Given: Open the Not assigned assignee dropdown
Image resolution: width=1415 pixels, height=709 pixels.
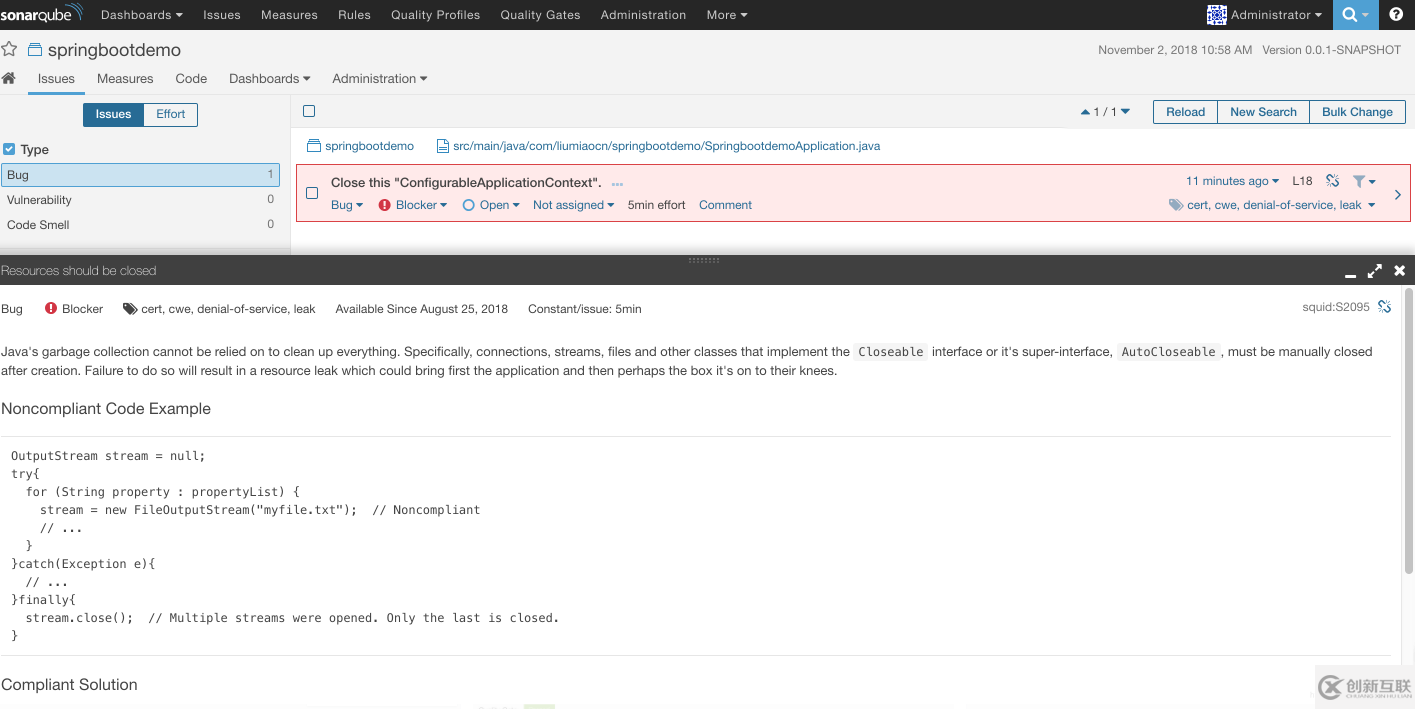Looking at the screenshot, I should [573, 205].
